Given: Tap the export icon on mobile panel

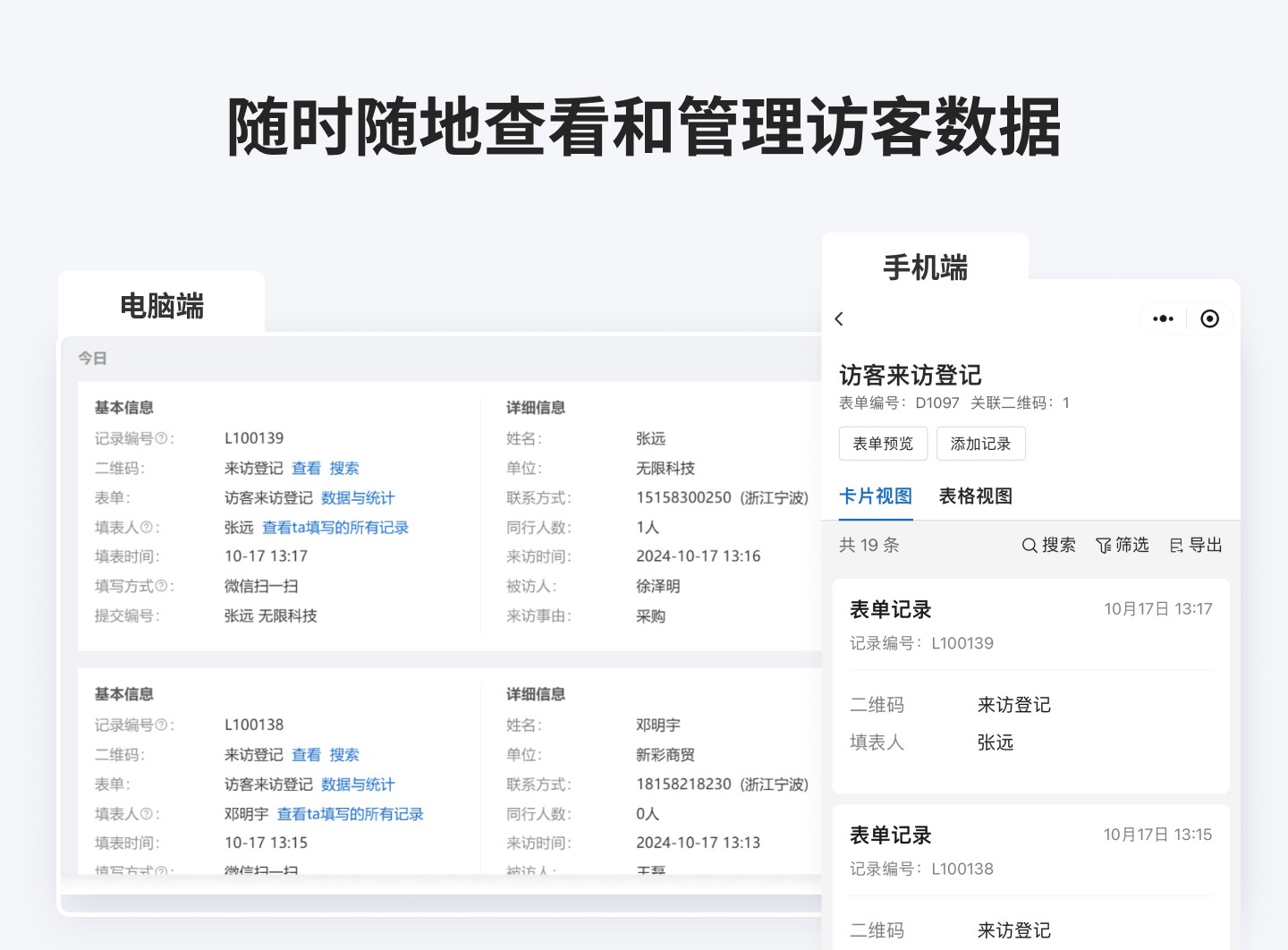Looking at the screenshot, I should pyautogui.click(x=1176, y=545).
